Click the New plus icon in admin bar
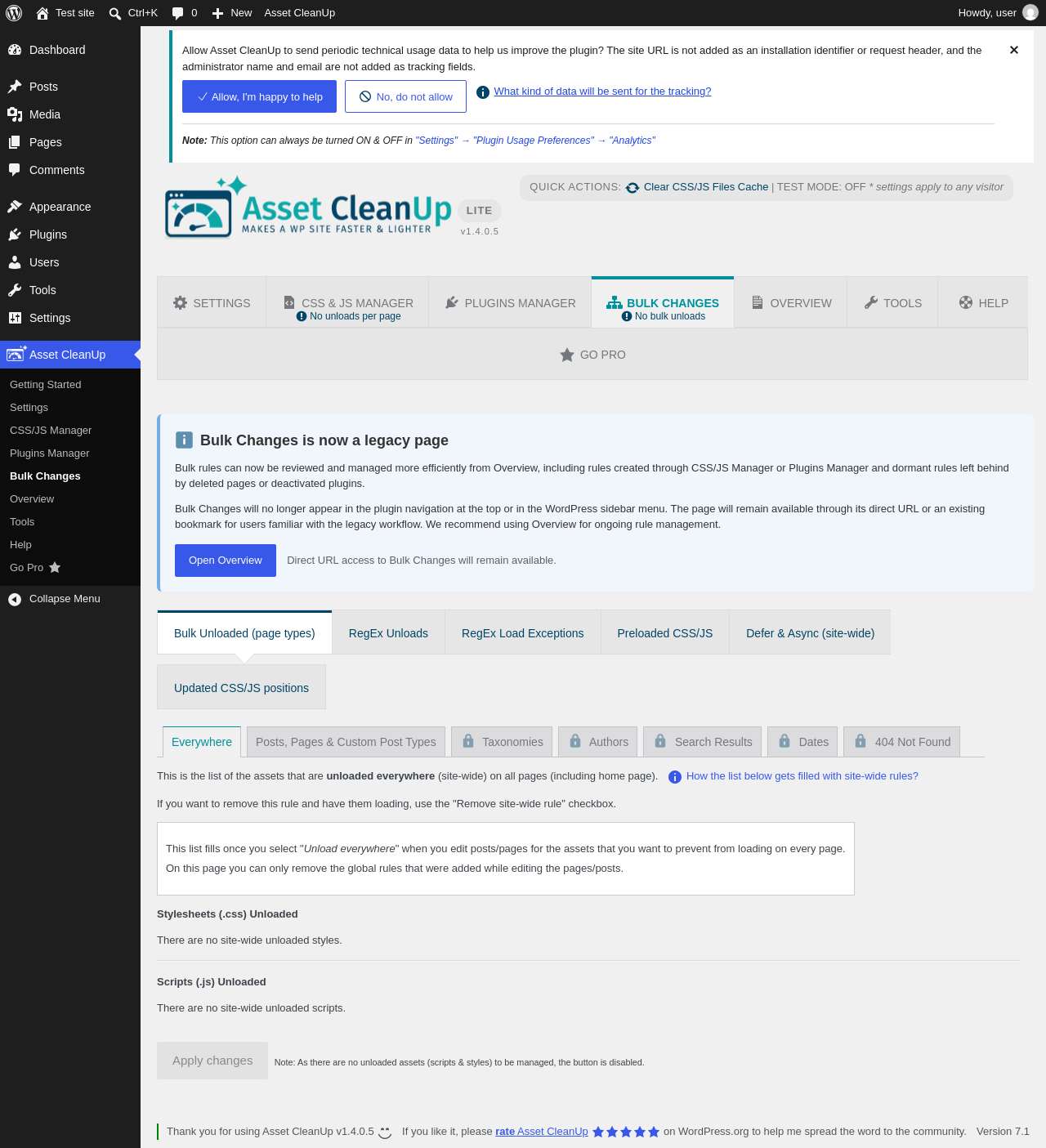This screenshot has height=1148, width=1046. (217, 13)
